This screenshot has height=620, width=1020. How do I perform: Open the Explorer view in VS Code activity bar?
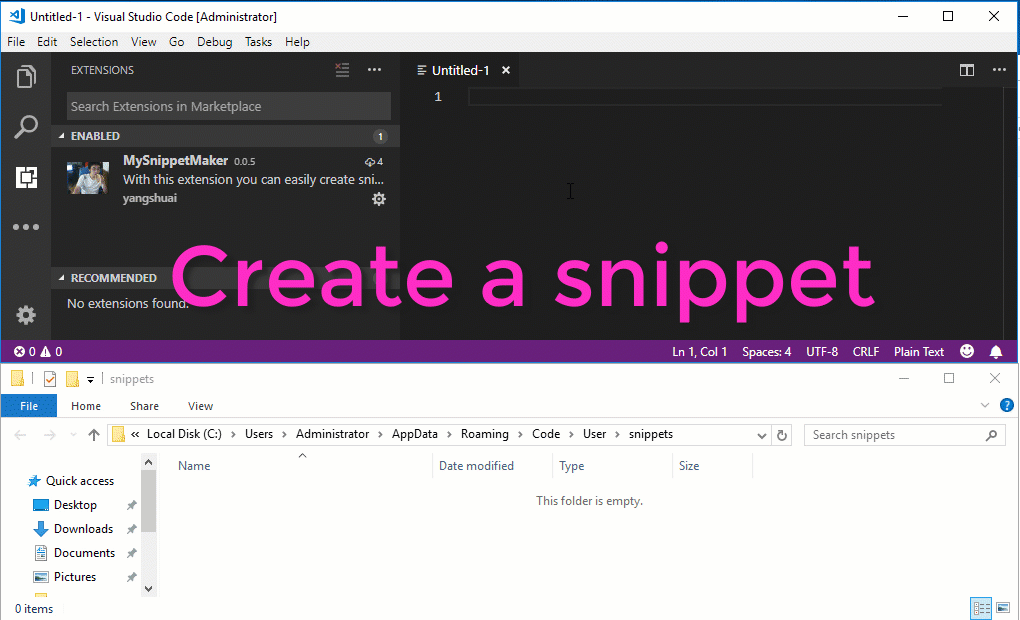pyautogui.click(x=26, y=77)
